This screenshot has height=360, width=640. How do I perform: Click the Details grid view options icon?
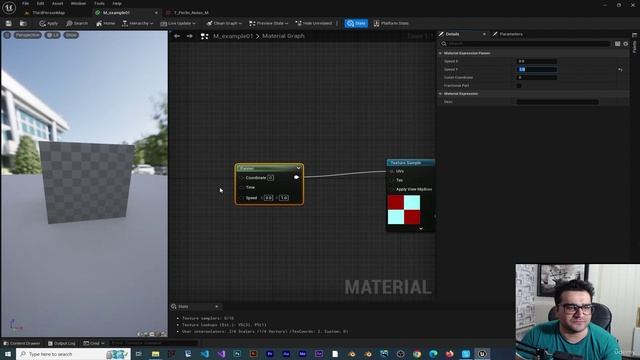tap(618, 44)
